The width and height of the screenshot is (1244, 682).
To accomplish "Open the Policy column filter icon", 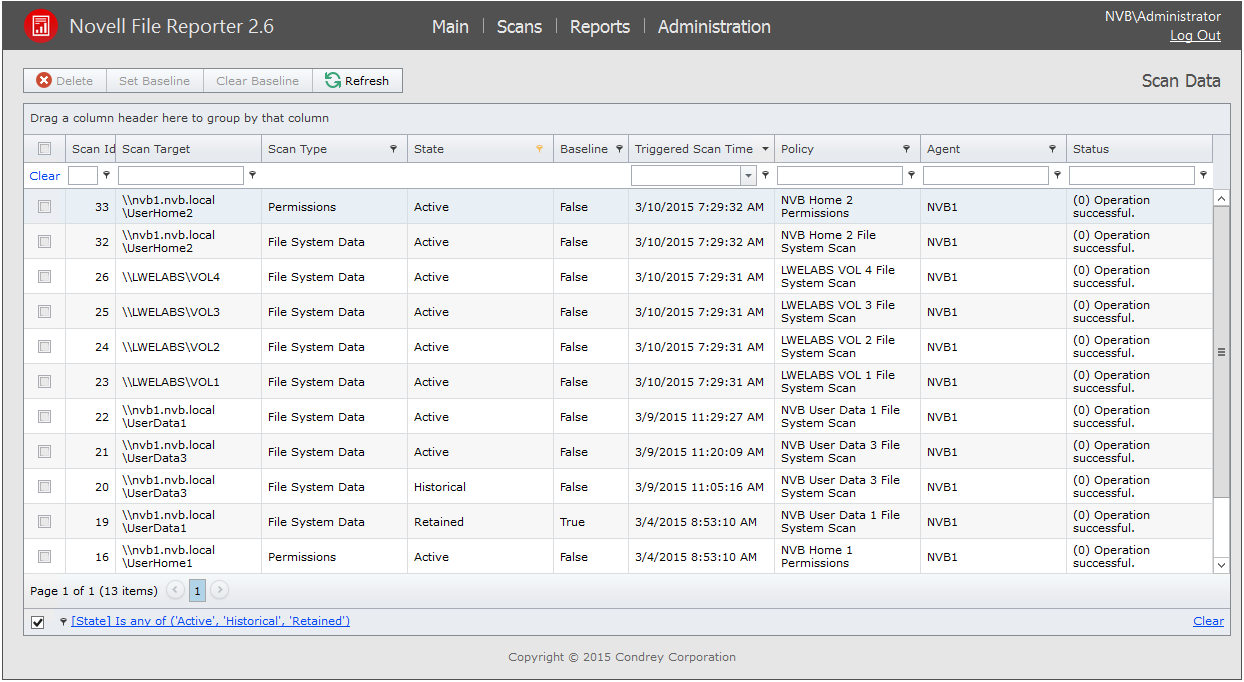I will [x=906, y=149].
